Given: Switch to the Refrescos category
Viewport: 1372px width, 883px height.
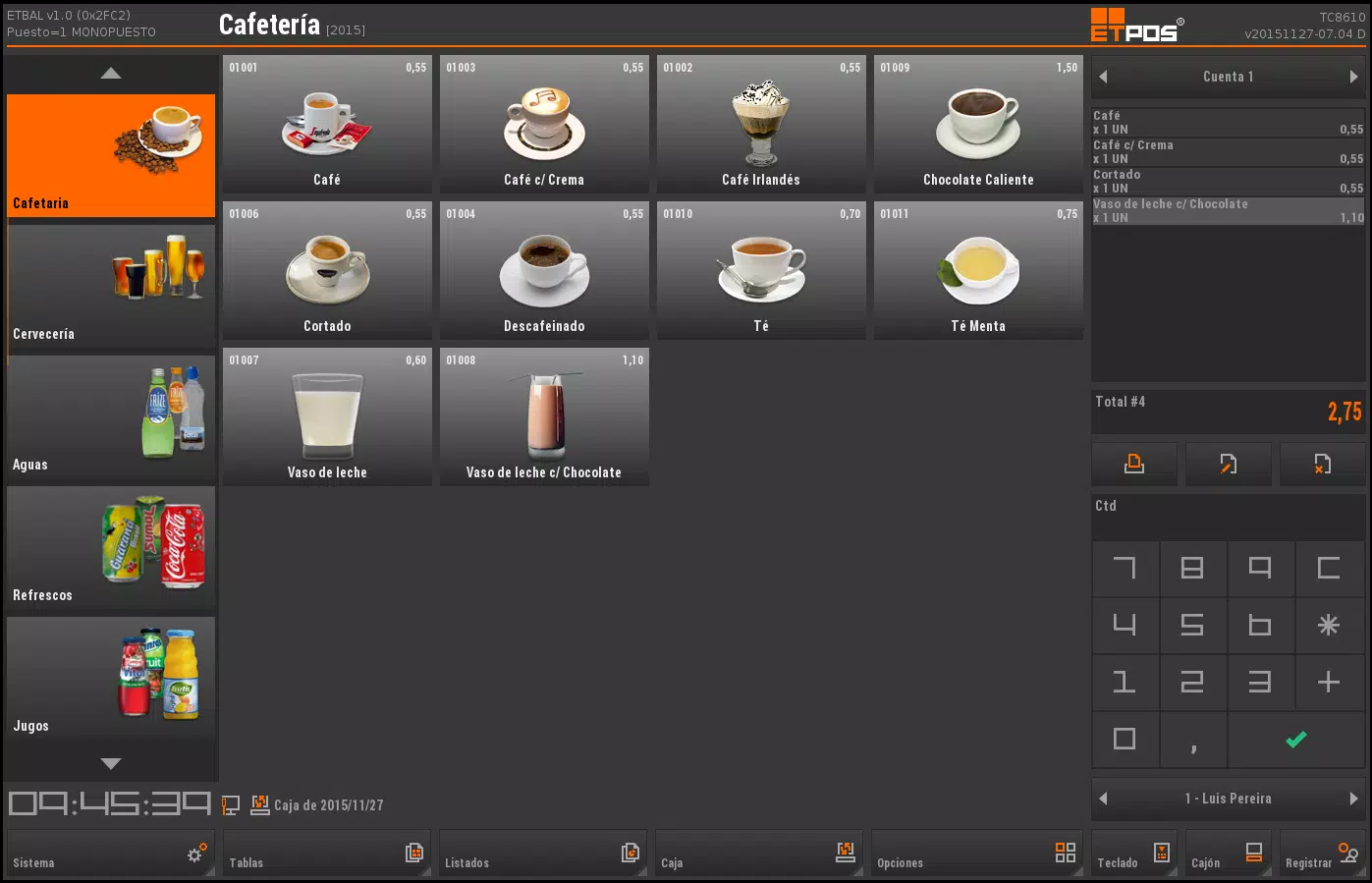Looking at the screenshot, I should pos(111,547).
